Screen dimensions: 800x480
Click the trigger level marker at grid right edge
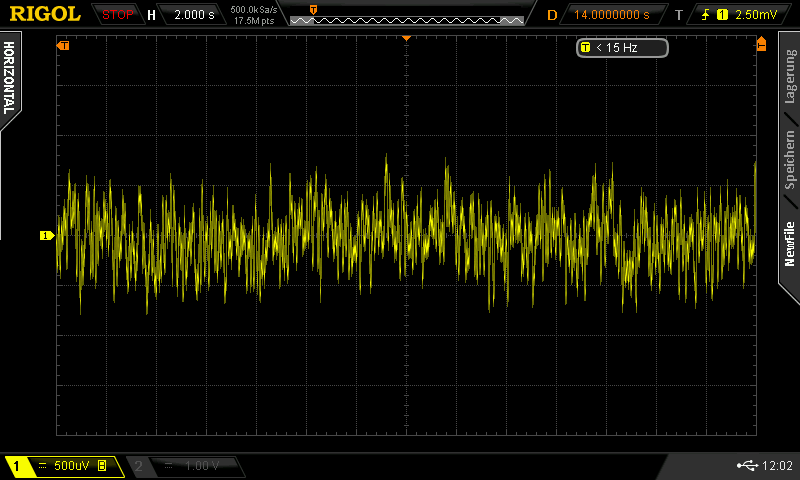point(761,44)
